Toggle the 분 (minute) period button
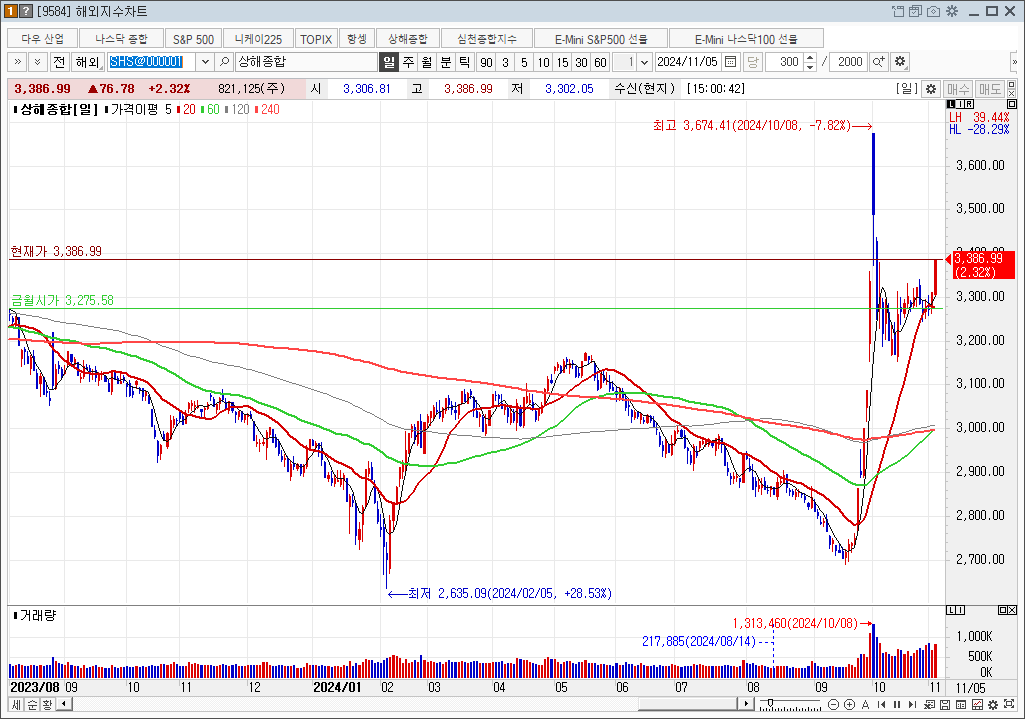1025x719 pixels. click(446, 62)
